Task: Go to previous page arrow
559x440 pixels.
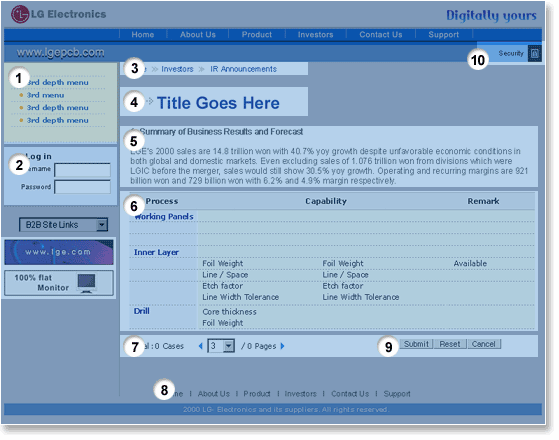Action: [x=201, y=346]
